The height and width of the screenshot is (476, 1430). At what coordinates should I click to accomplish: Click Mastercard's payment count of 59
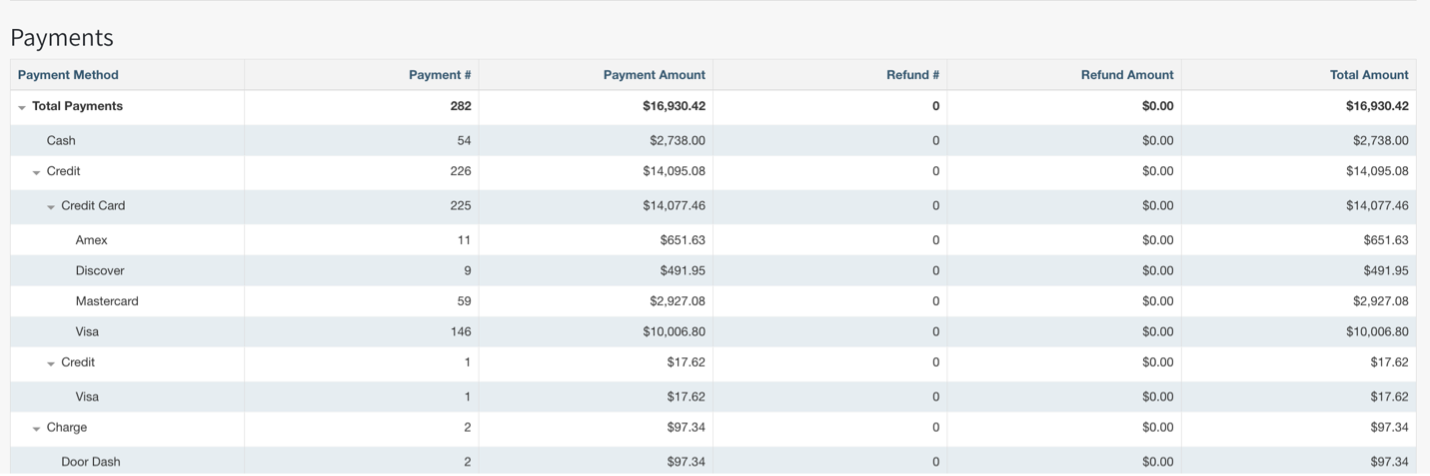(464, 301)
